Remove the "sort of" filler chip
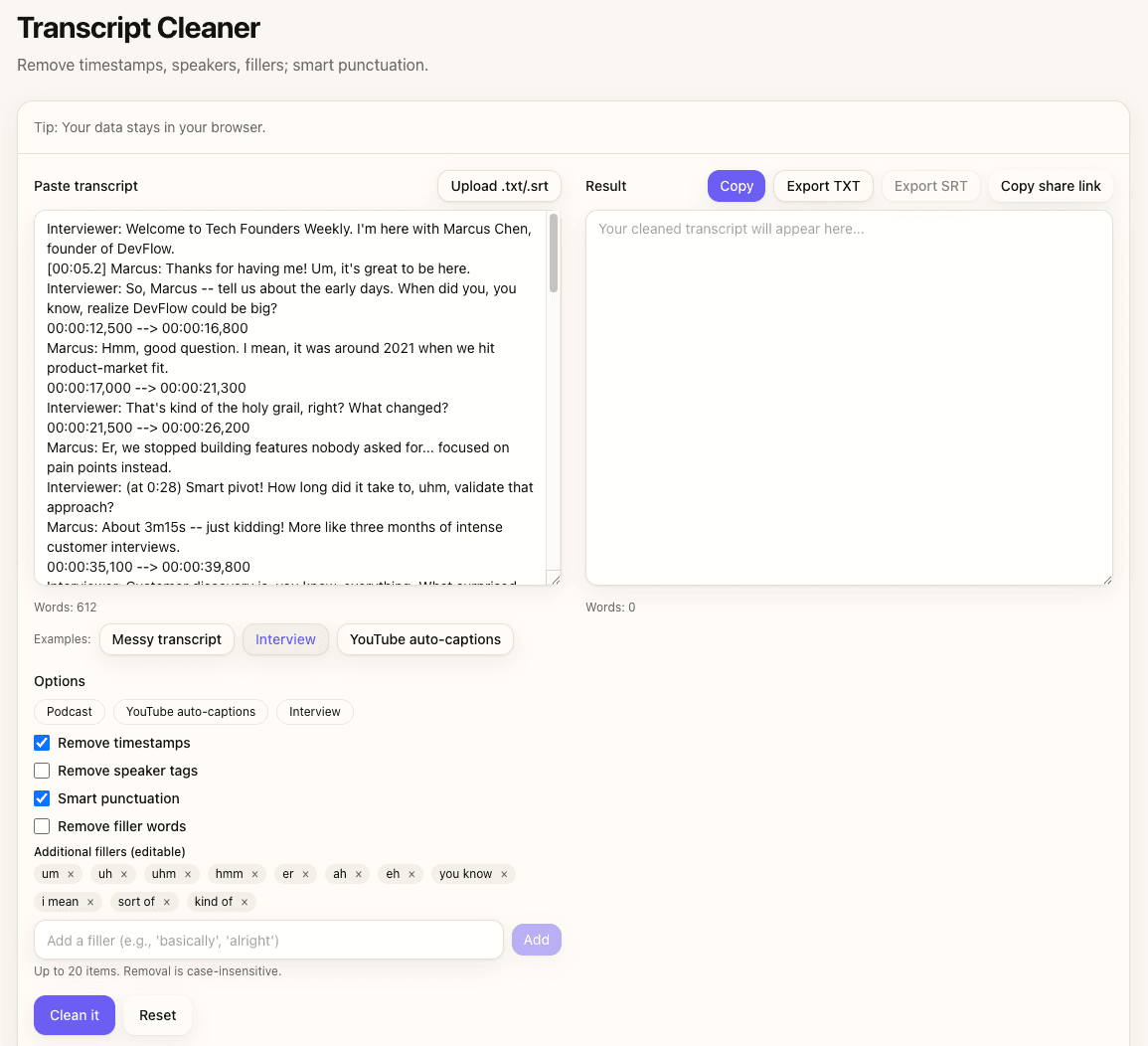The height and width of the screenshot is (1046, 1148). 166,901
